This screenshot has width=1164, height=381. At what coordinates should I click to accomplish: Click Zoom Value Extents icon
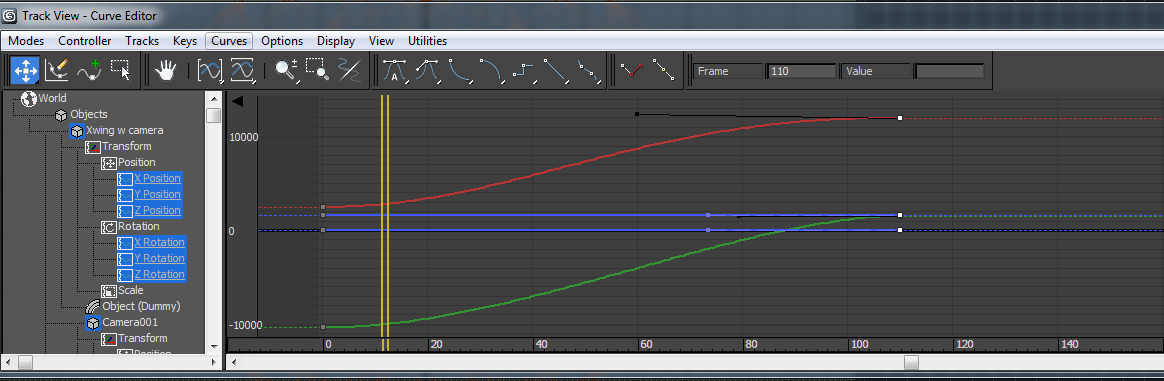(243, 71)
